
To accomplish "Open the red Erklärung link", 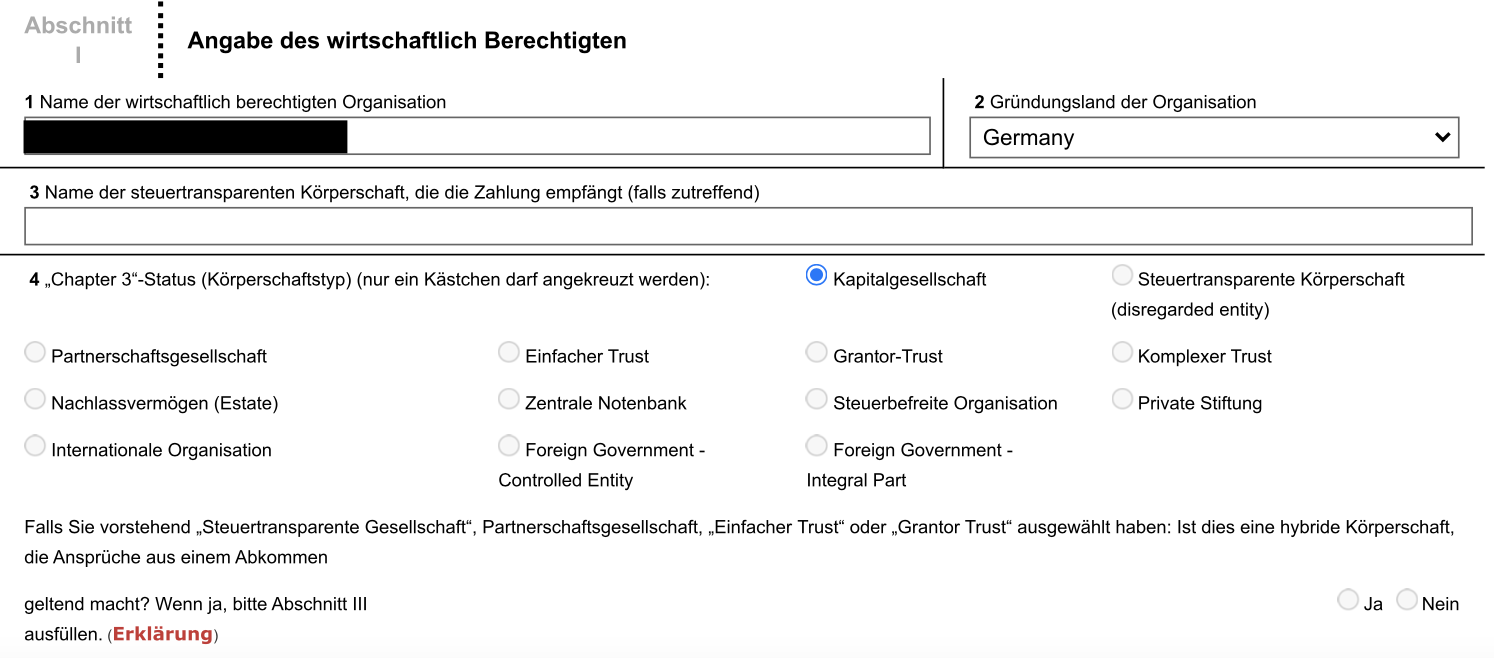I will (x=162, y=634).
